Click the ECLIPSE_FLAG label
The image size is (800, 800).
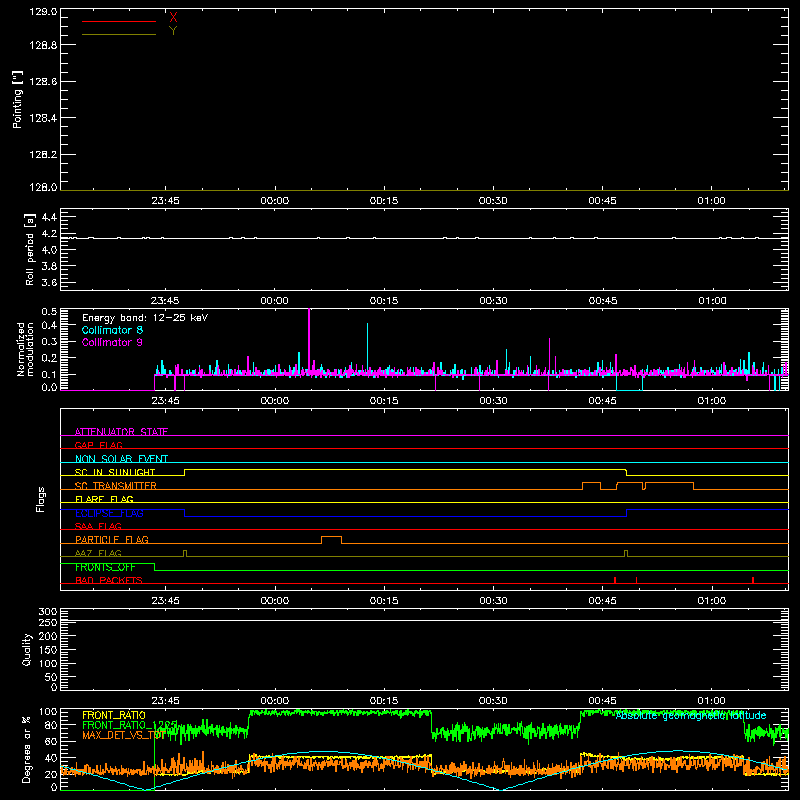109,513
